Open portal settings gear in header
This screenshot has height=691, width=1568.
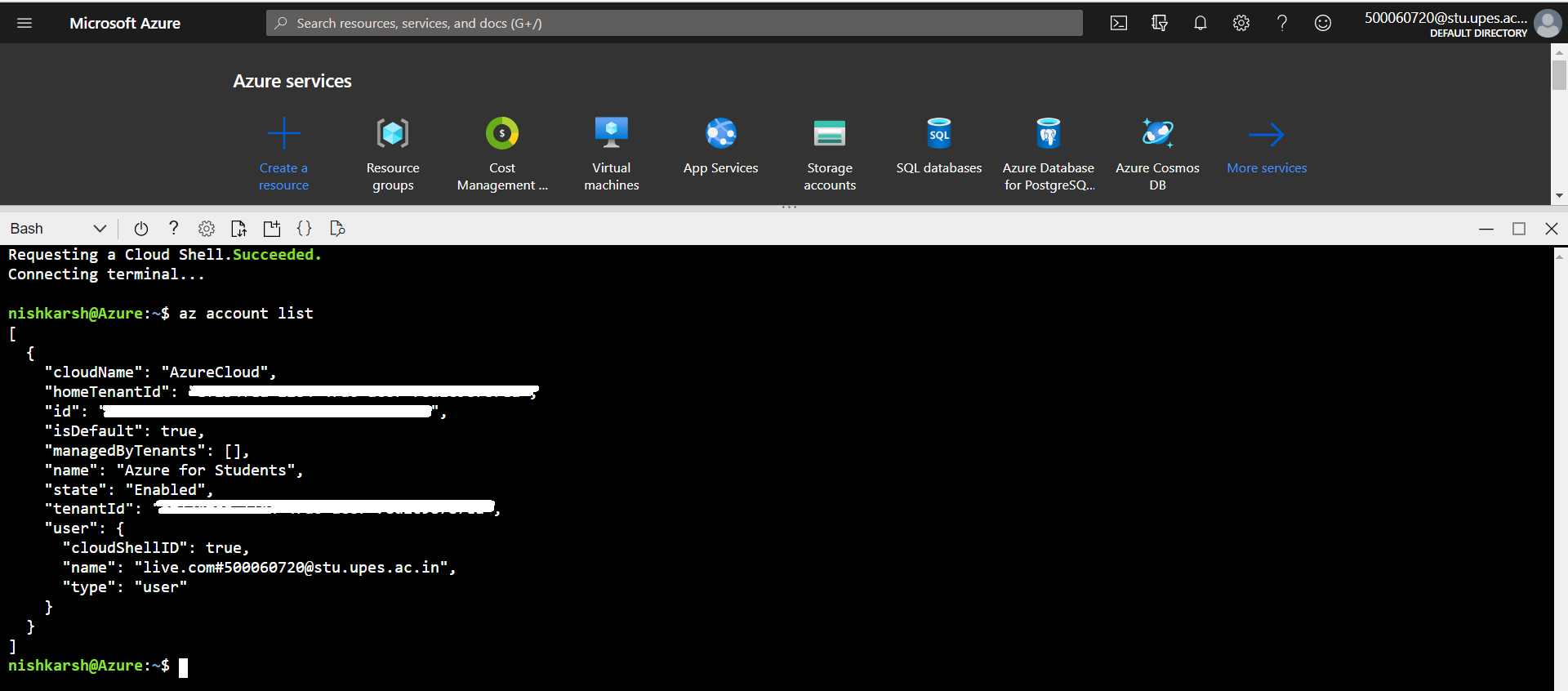coord(1241,23)
